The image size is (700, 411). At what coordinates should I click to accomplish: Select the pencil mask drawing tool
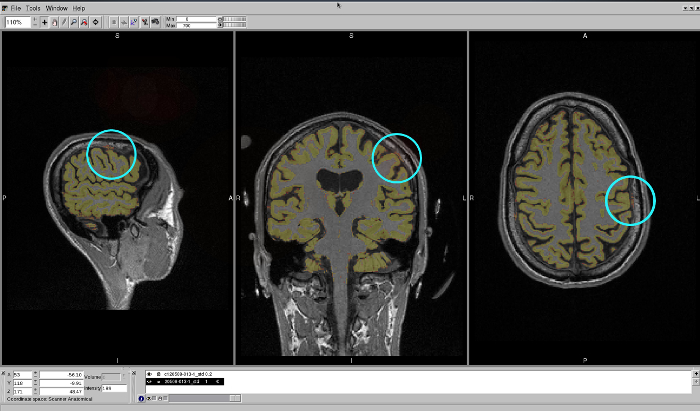pyautogui.click(x=64, y=22)
